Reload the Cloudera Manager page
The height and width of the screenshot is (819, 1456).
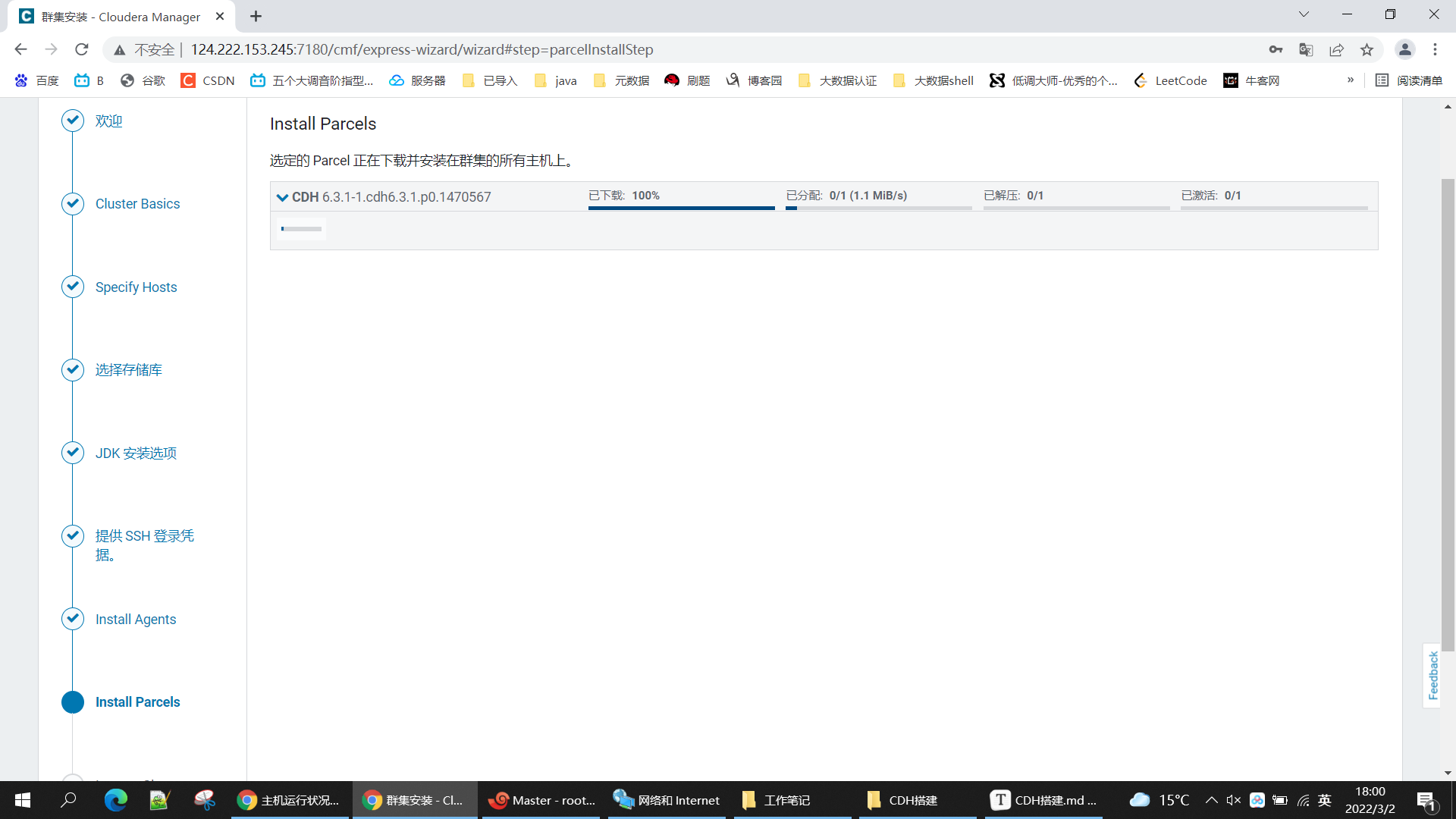point(82,50)
